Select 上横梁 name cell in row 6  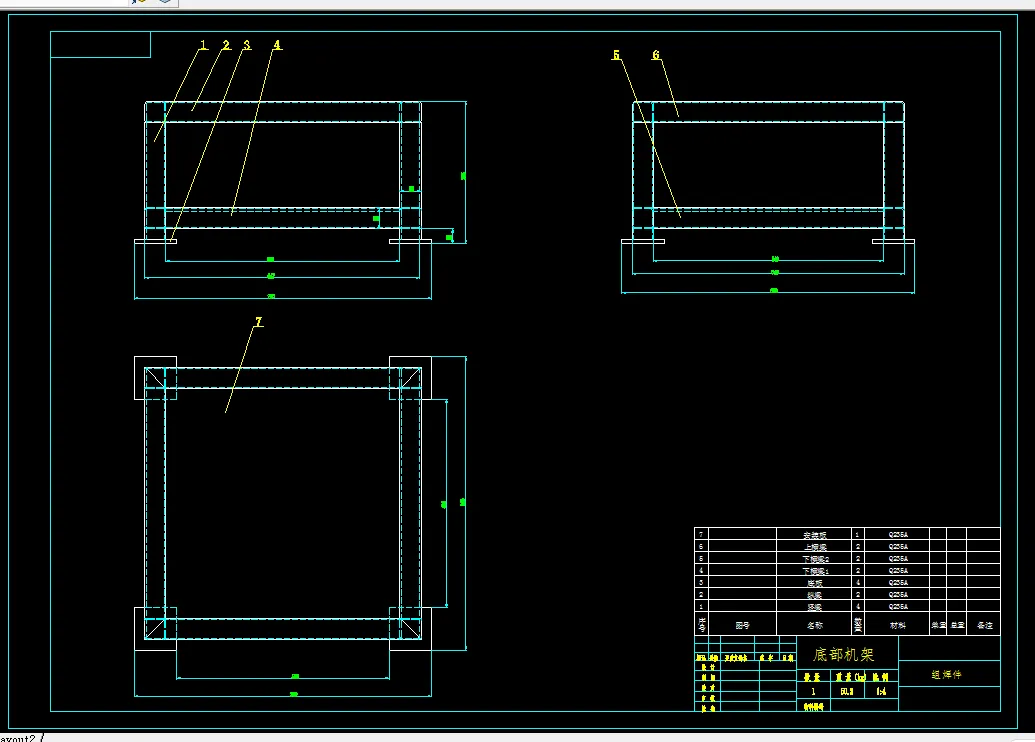[x=815, y=547]
